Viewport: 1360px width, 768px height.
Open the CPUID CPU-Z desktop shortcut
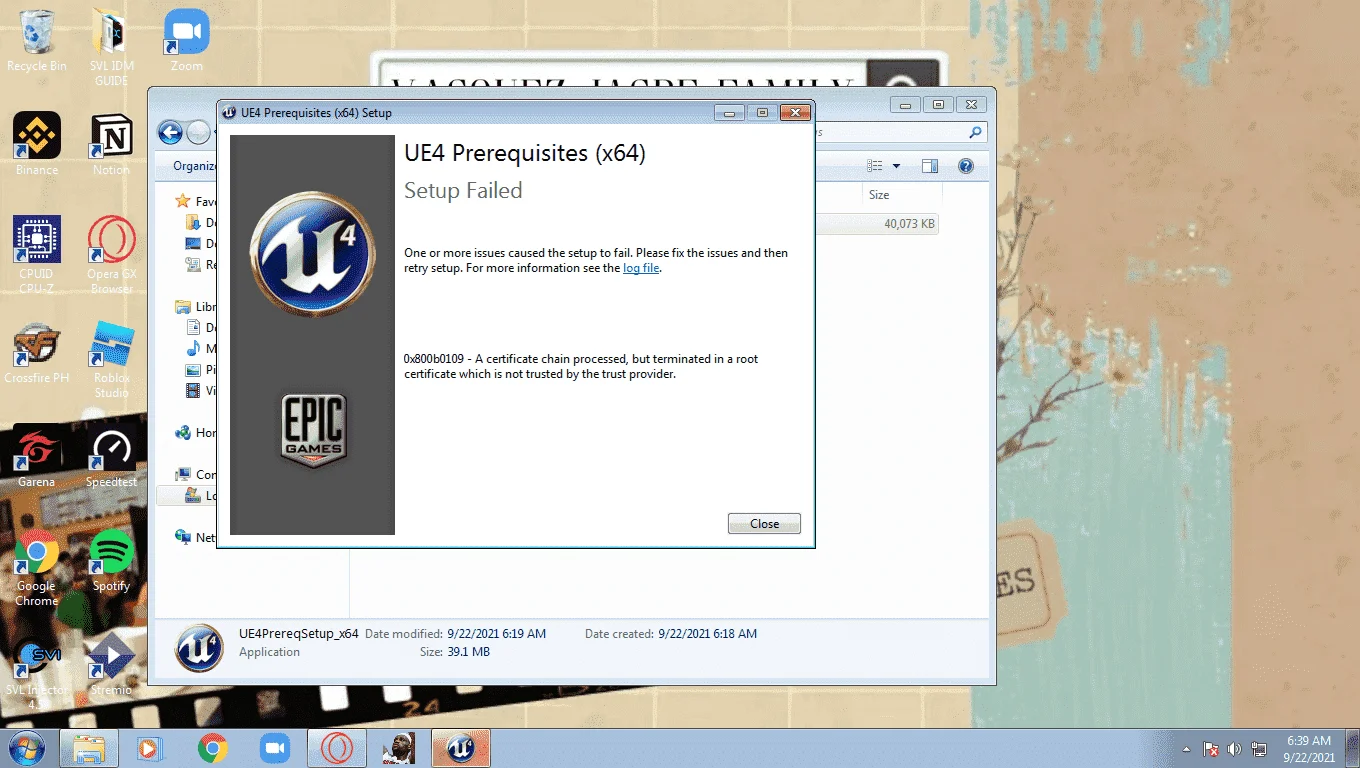37,255
